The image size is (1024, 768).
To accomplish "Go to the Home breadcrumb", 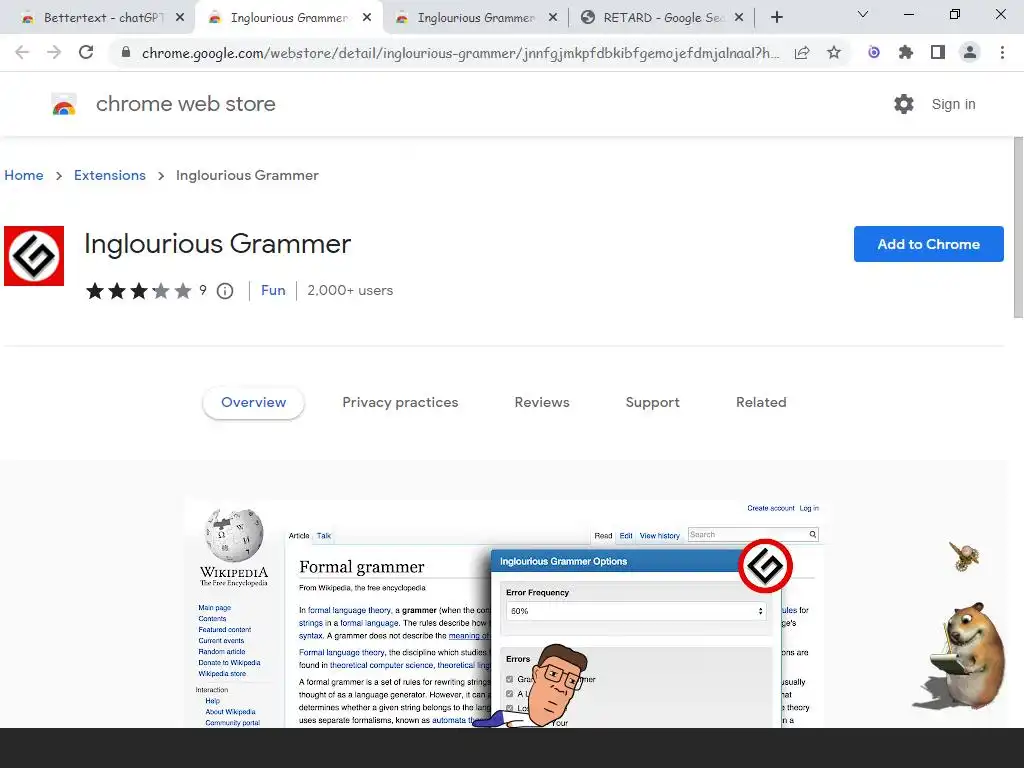I will [24, 176].
